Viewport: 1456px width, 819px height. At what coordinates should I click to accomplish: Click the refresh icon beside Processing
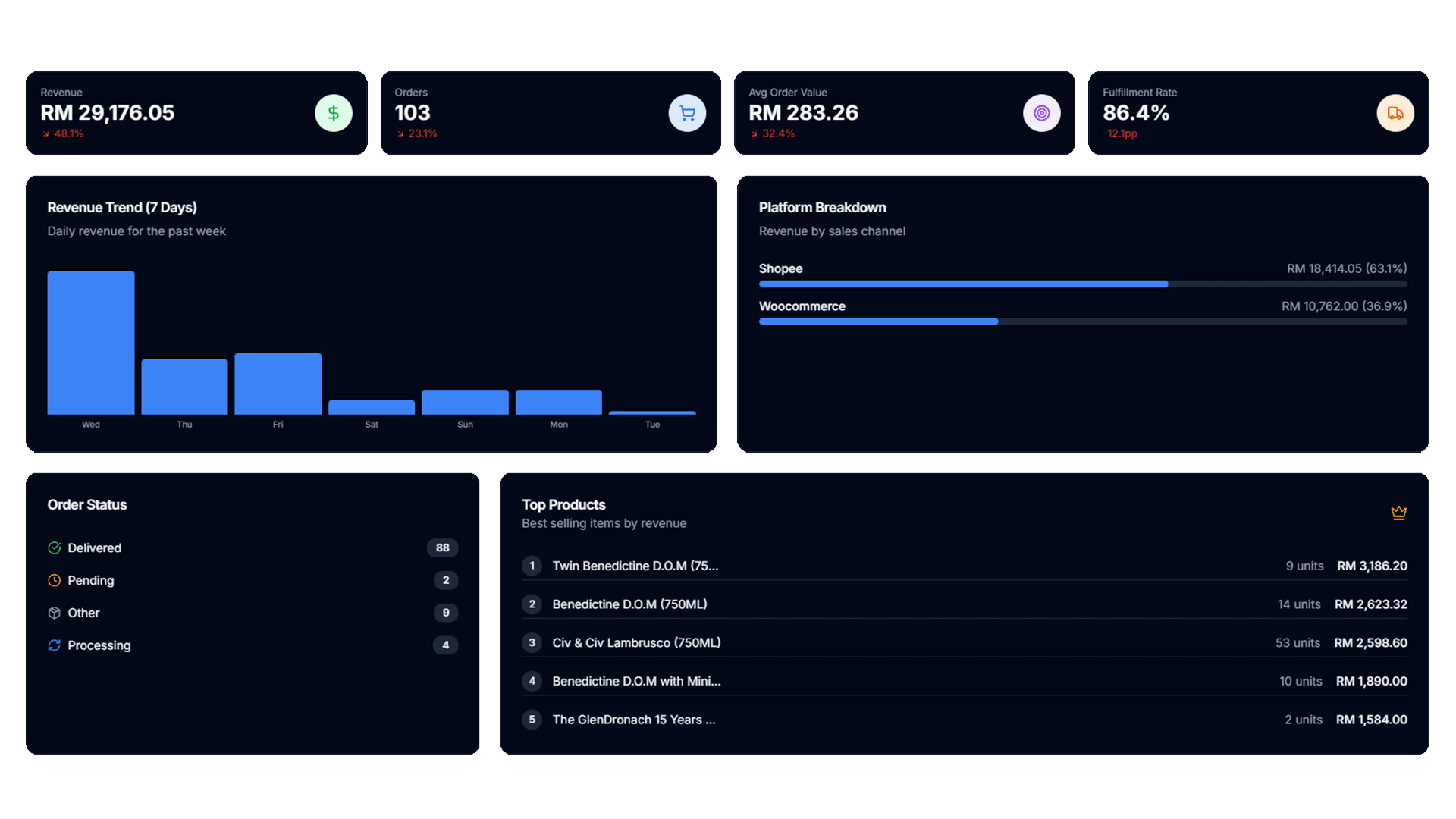[x=55, y=645]
